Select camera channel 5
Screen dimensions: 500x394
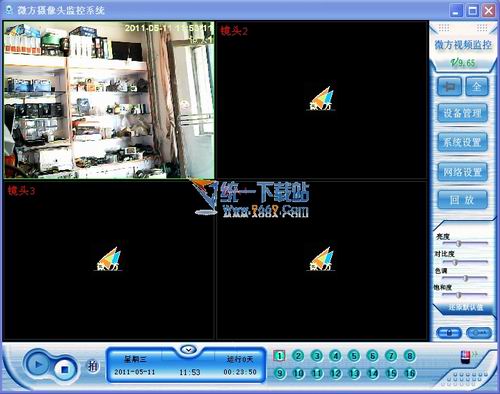click(354, 356)
